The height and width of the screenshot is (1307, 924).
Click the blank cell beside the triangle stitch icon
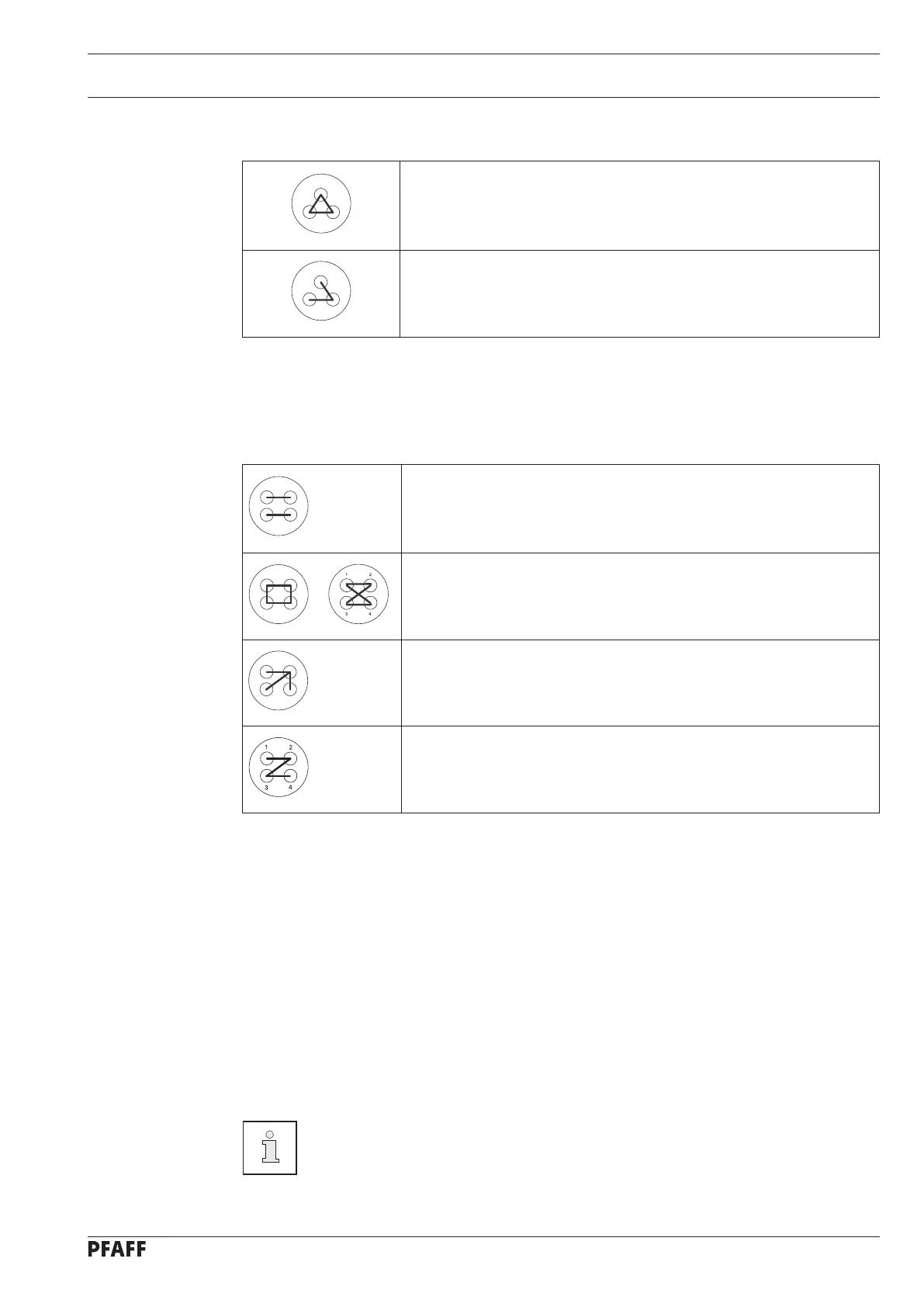click(639, 206)
